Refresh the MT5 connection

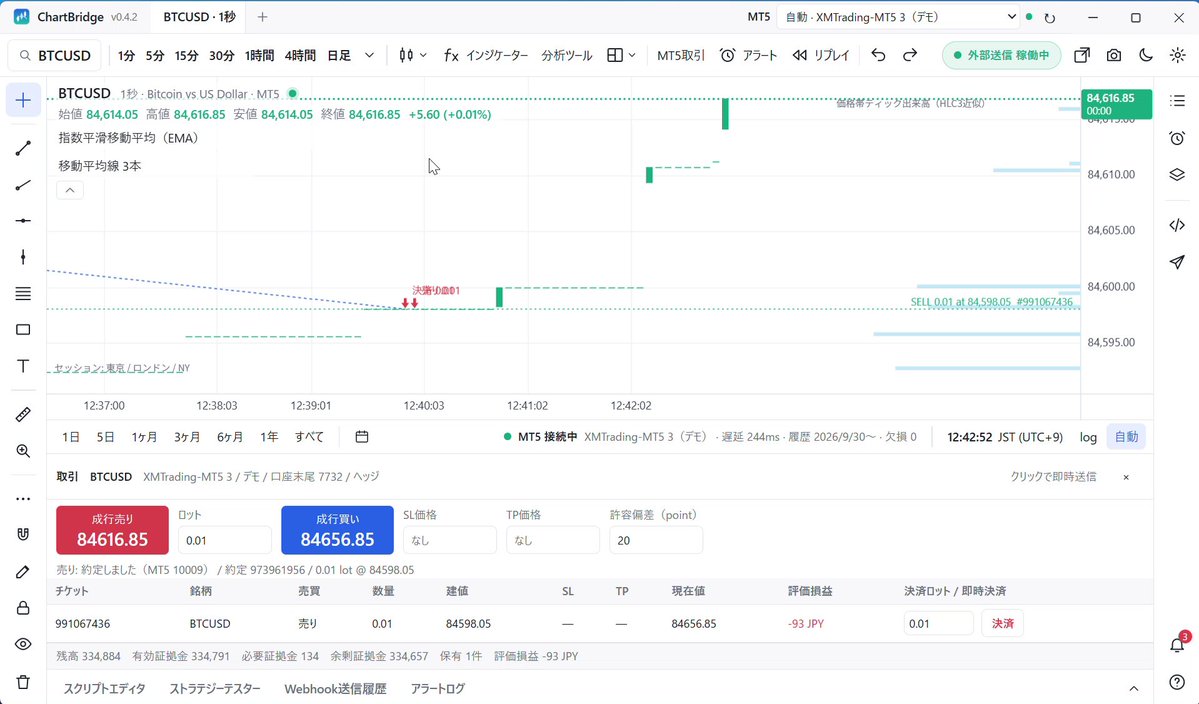[x=1050, y=18]
